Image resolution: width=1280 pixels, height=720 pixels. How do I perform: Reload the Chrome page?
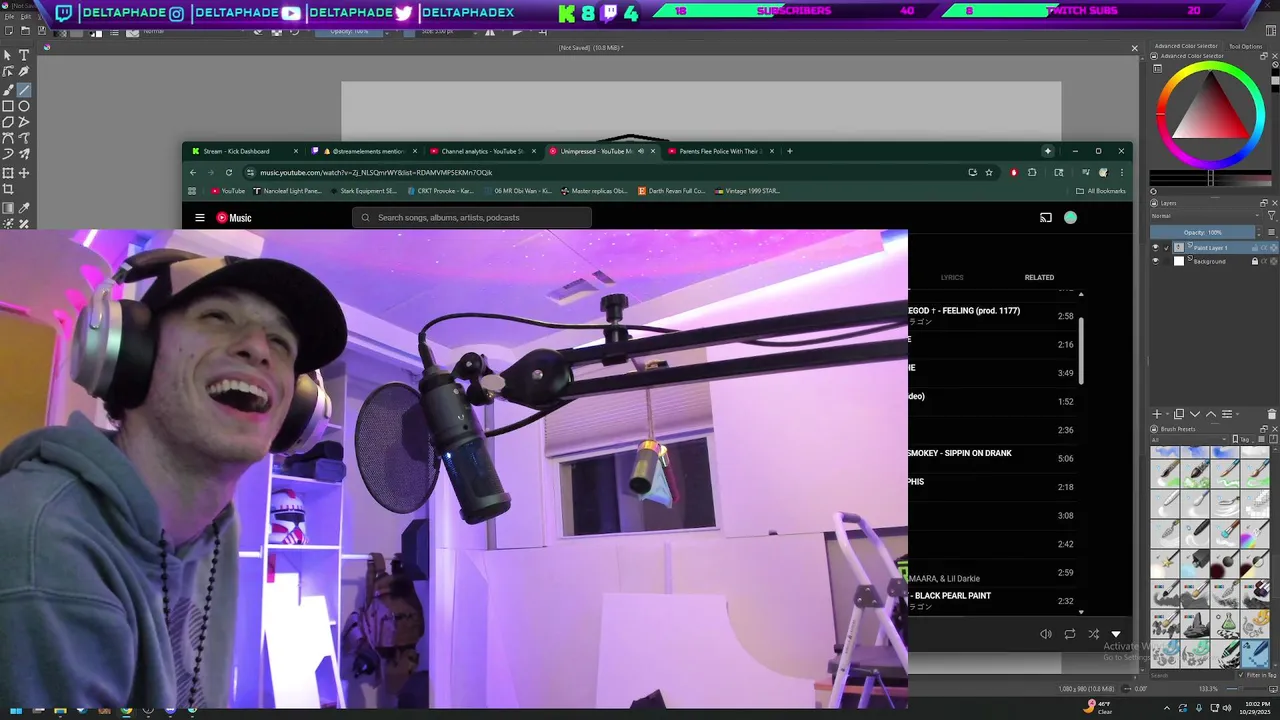pyautogui.click(x=229, y=172)
